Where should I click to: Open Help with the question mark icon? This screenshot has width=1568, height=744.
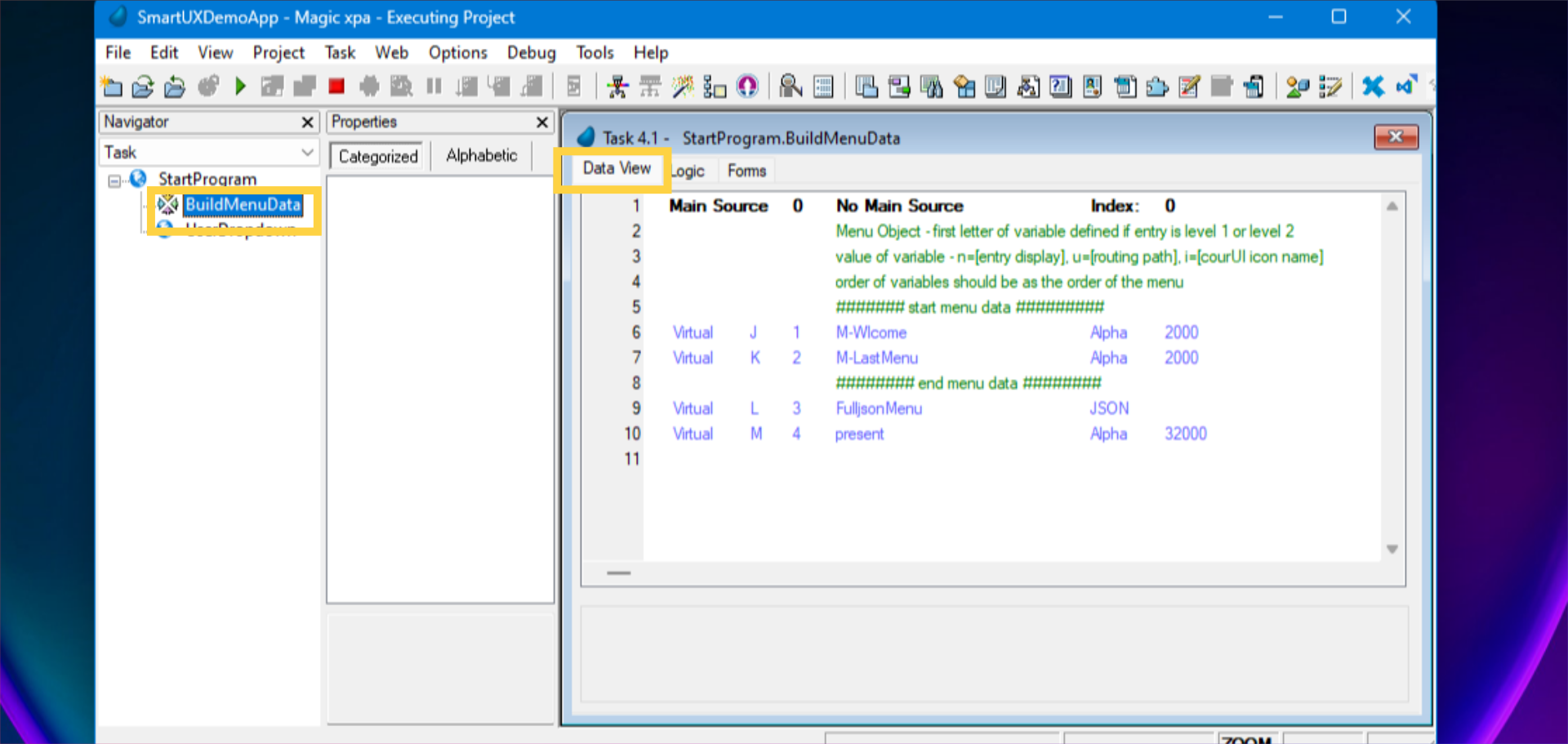[x=1060, y=86]
